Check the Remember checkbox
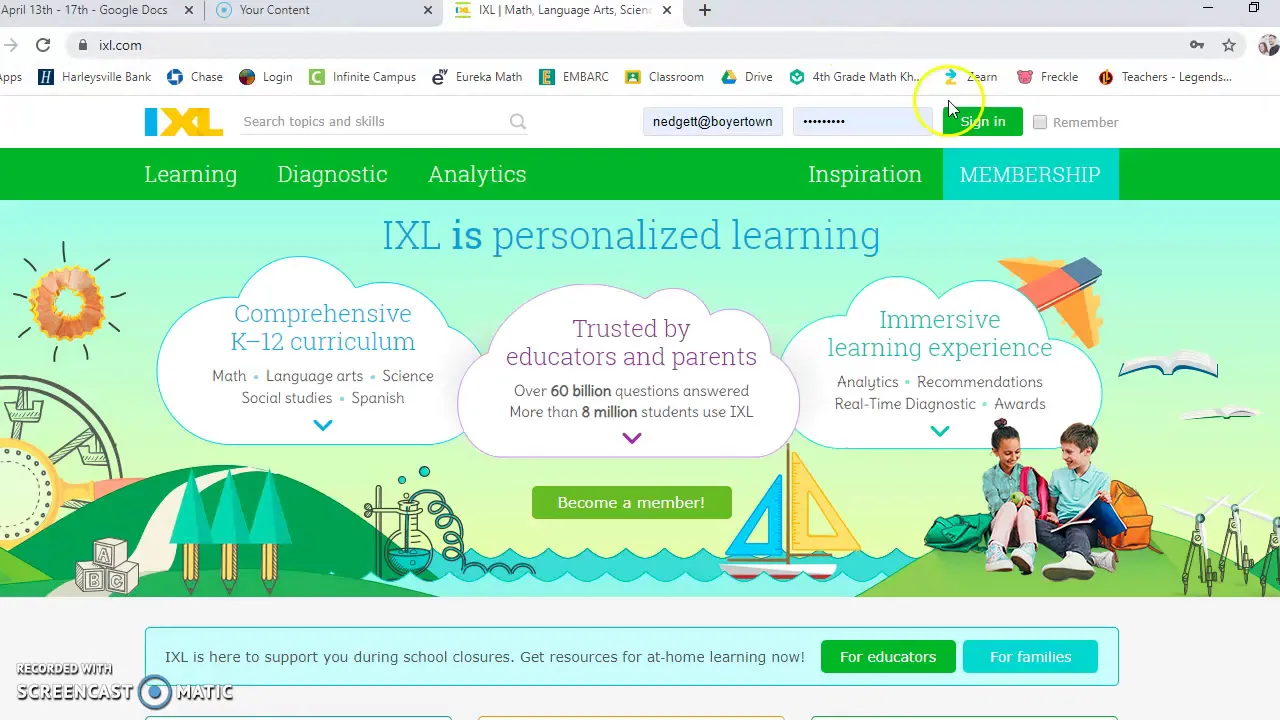This screenshot has width=1280, height=720. tap(1040, 122)
